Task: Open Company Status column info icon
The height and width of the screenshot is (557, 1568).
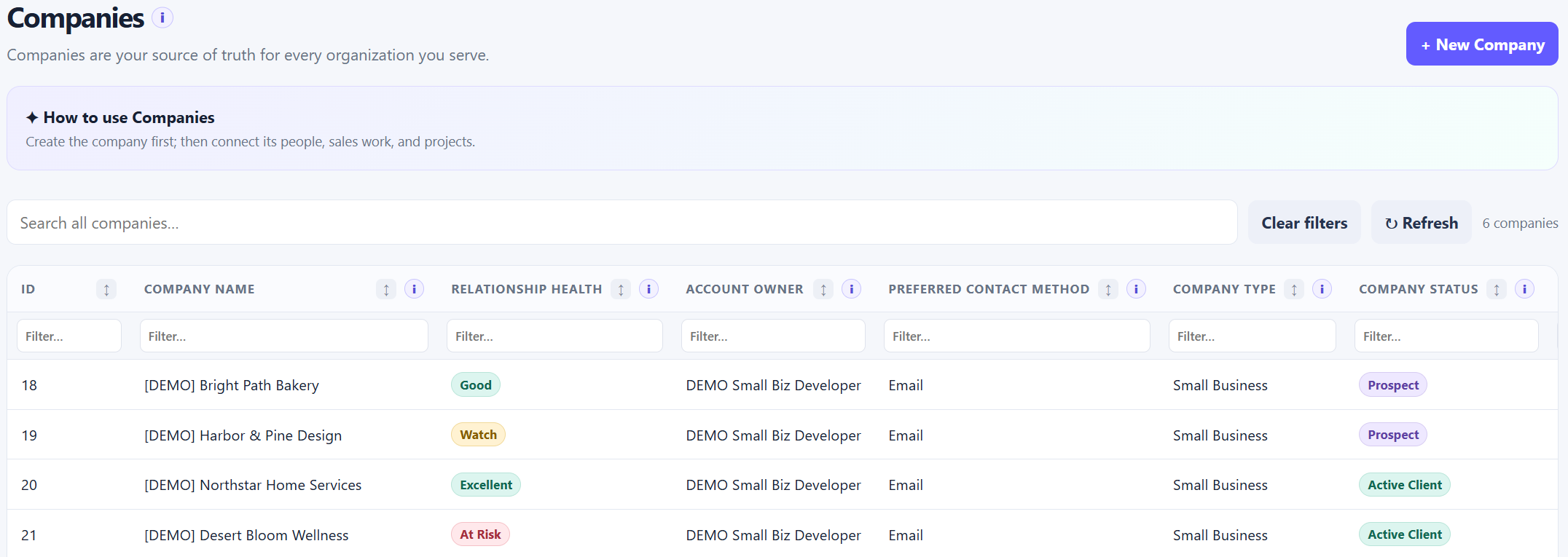Action: click(1524, 289)
